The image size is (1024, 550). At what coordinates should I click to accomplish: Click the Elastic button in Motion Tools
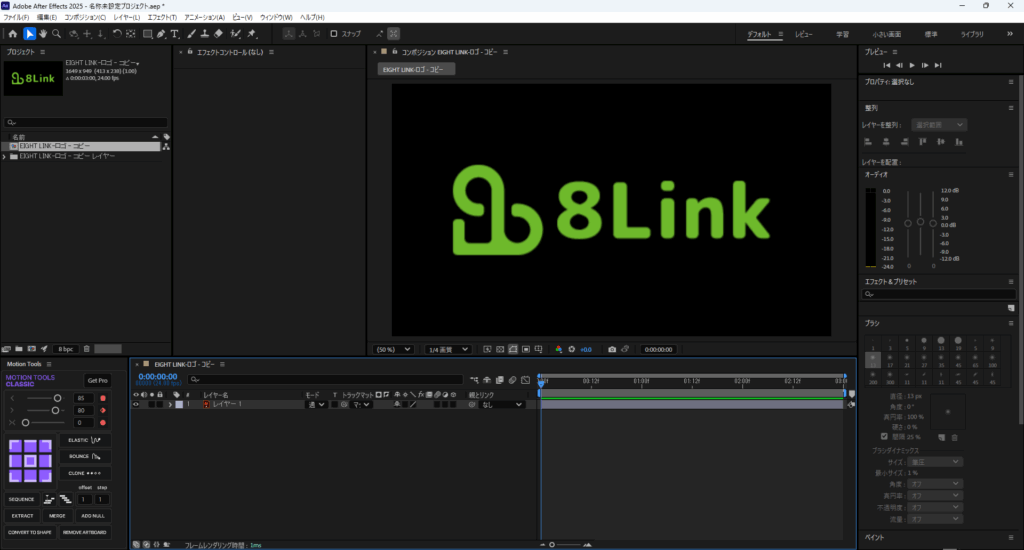(x=85, y=440)
